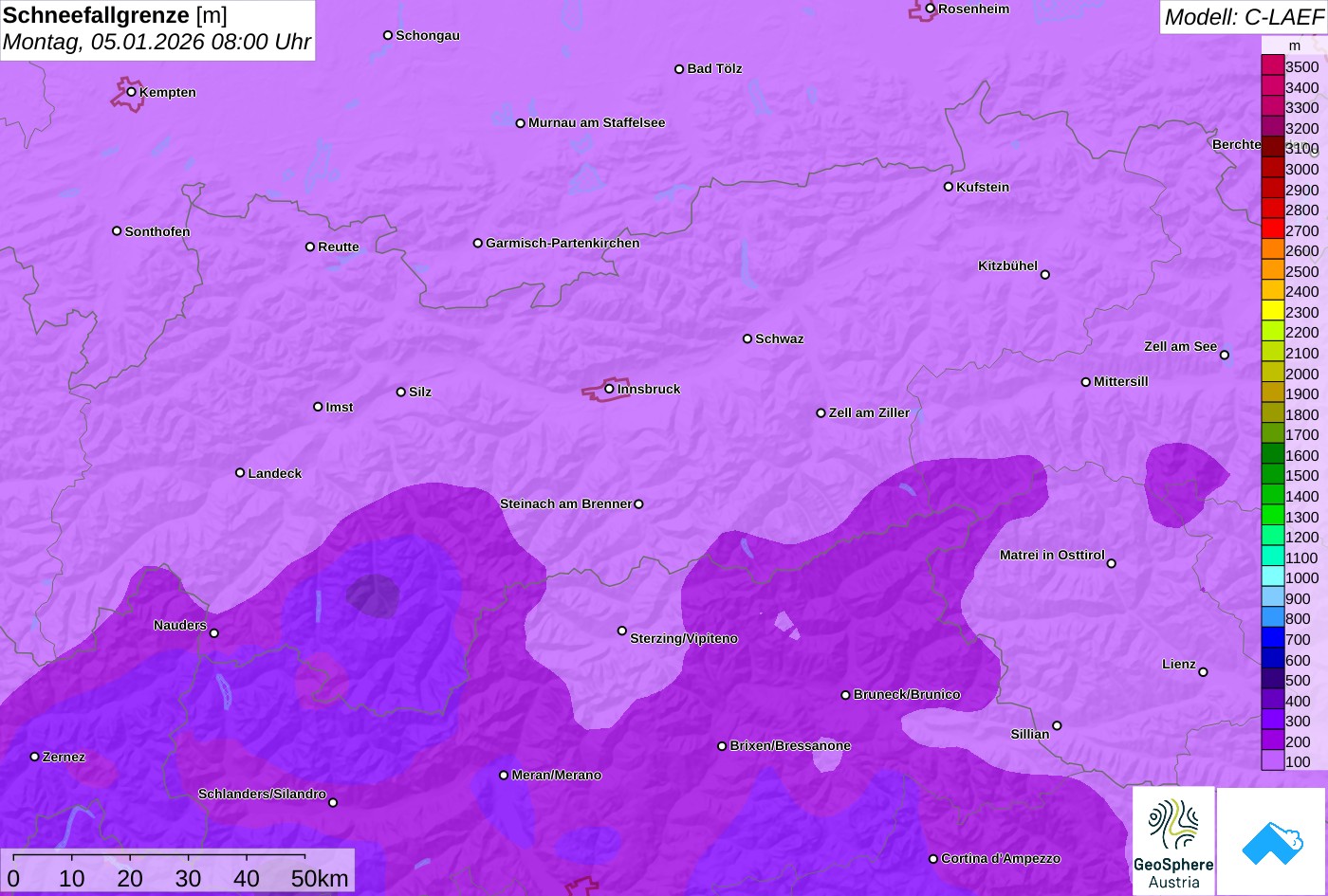Click the green 1500 m legend swatch
The width and height of the screenshot is (1328, 896).
(1272, 475)
